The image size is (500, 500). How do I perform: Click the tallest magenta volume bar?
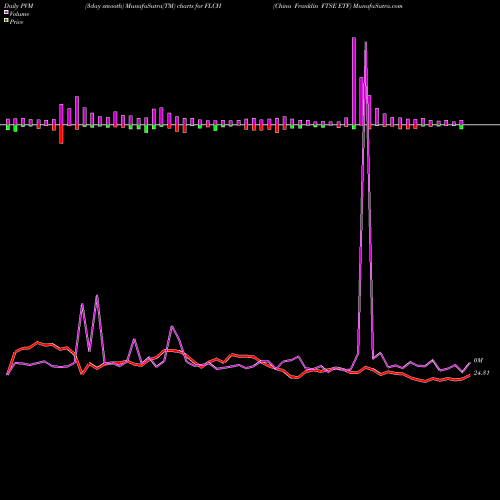(354, 81)
